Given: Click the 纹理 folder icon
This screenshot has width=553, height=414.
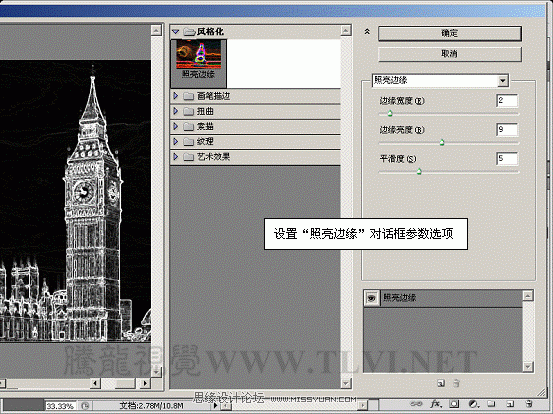Looking at the screenshot, I should tap(189, 142).
